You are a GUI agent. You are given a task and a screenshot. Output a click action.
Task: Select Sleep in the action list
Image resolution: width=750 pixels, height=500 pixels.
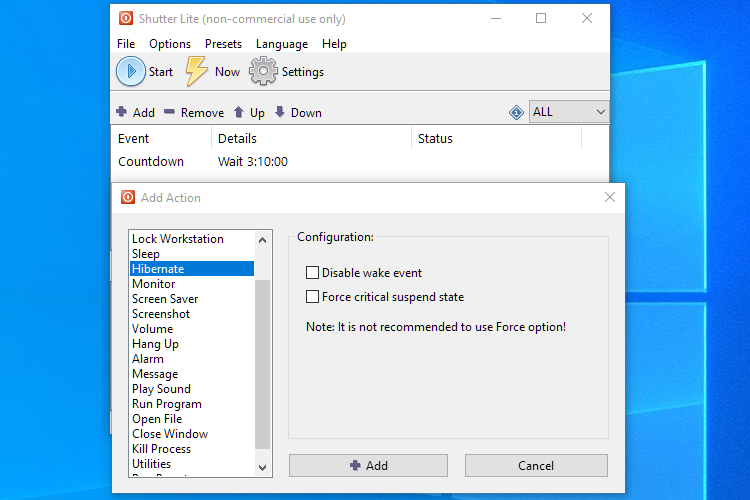[x=192, y=254]
